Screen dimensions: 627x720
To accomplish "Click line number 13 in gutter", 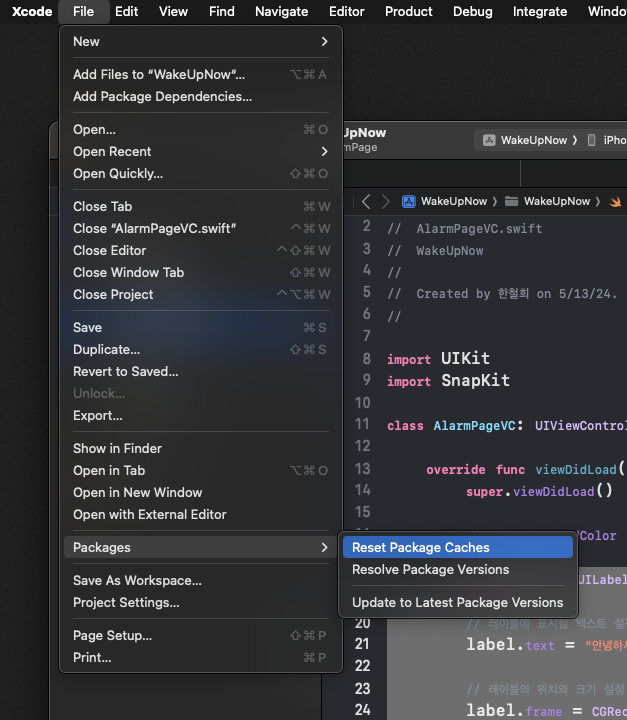I will [x=362, y=469].
